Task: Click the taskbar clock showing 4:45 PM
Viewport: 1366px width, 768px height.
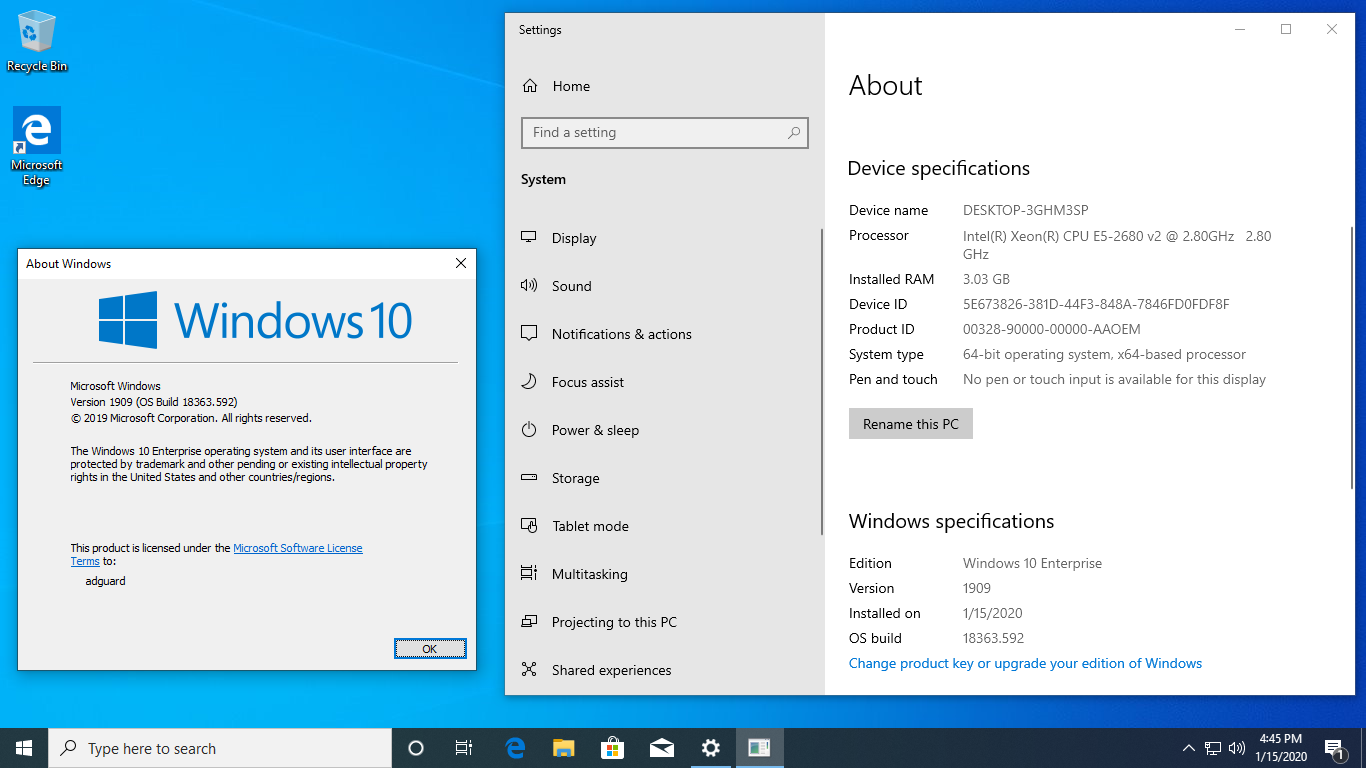Action: 1280,748
